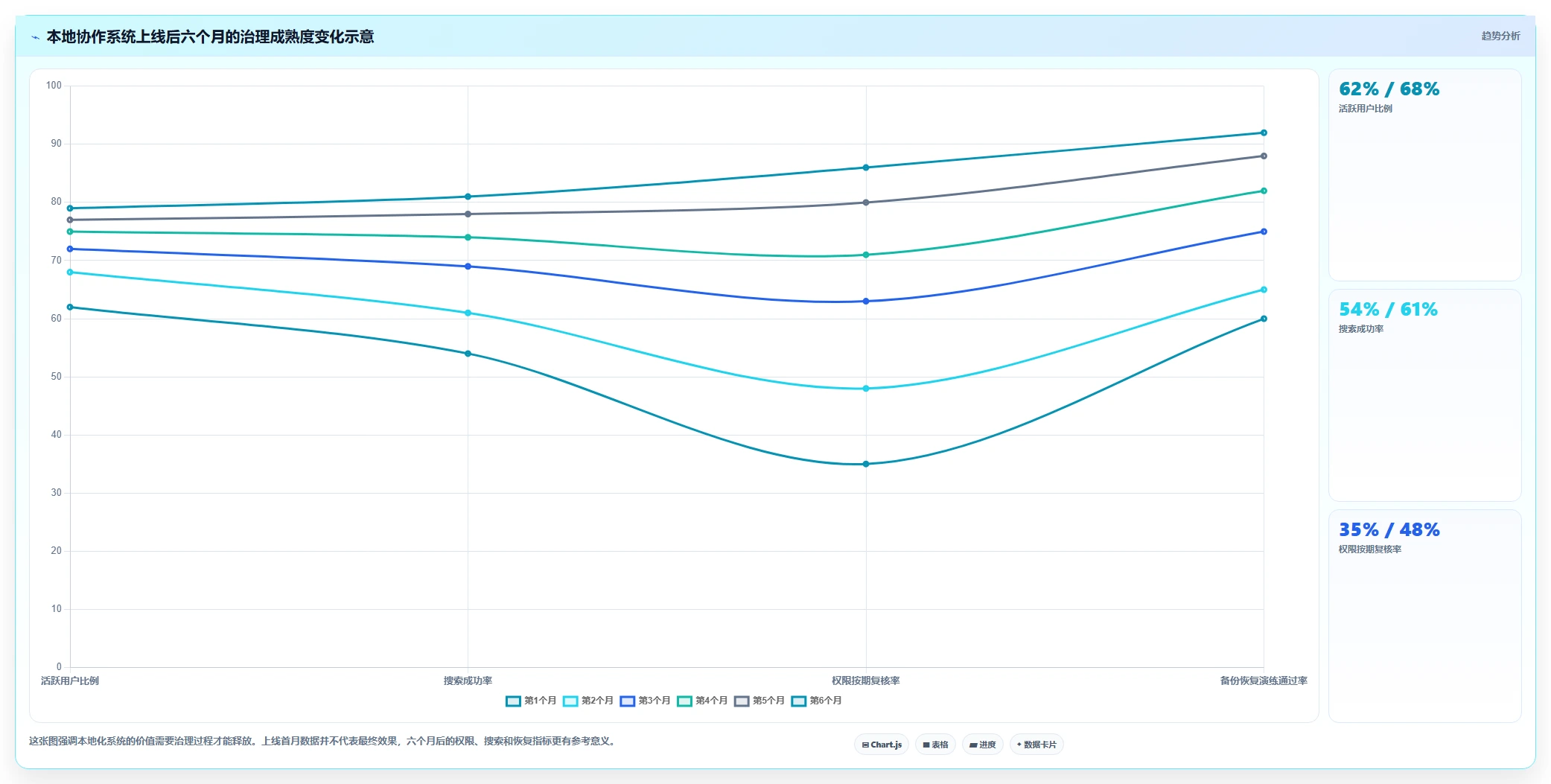Click the chart title 本地协作系统上线后六个月的治理成熟度变化示意

point(210,36)
